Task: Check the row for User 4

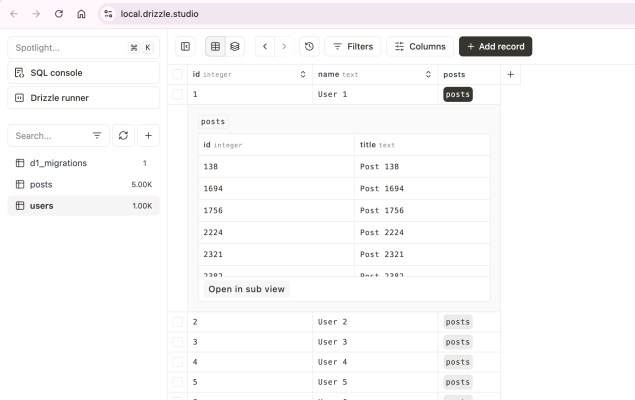Action: (x=177, y=362)
